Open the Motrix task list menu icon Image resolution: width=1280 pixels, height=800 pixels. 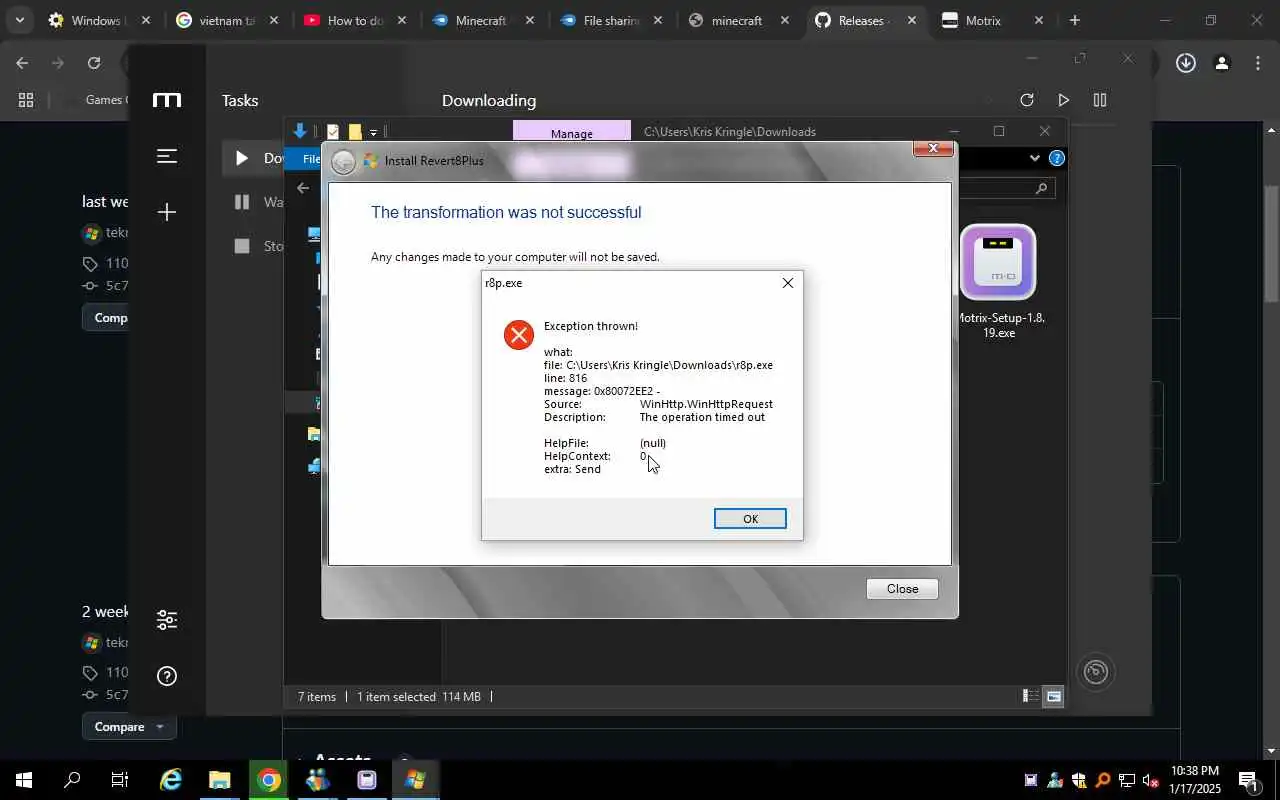pos(167,156)
